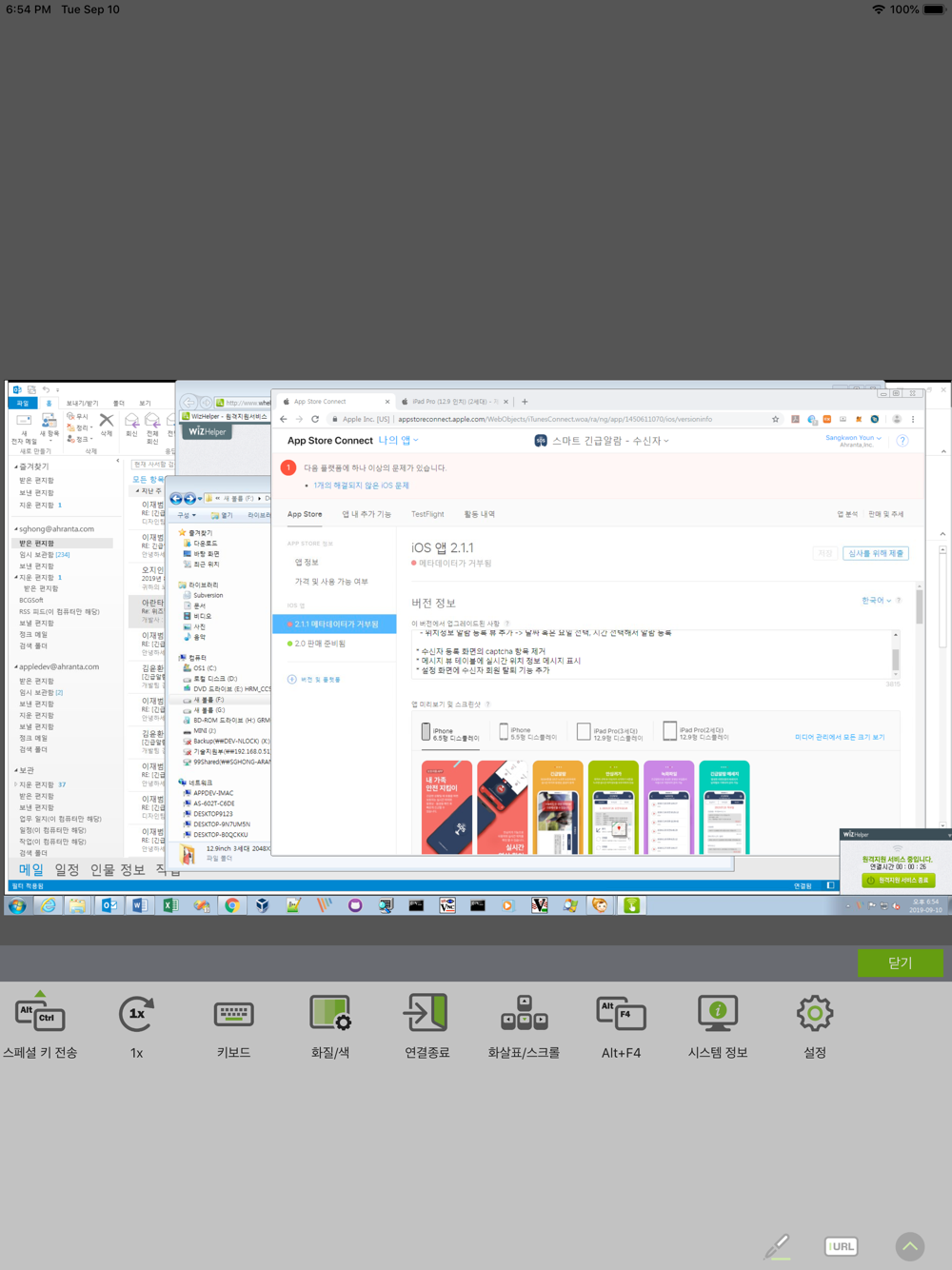Click the green 닫기 close button
The width and height of the screenshot is (952, 1270).
tap(900, 962)
